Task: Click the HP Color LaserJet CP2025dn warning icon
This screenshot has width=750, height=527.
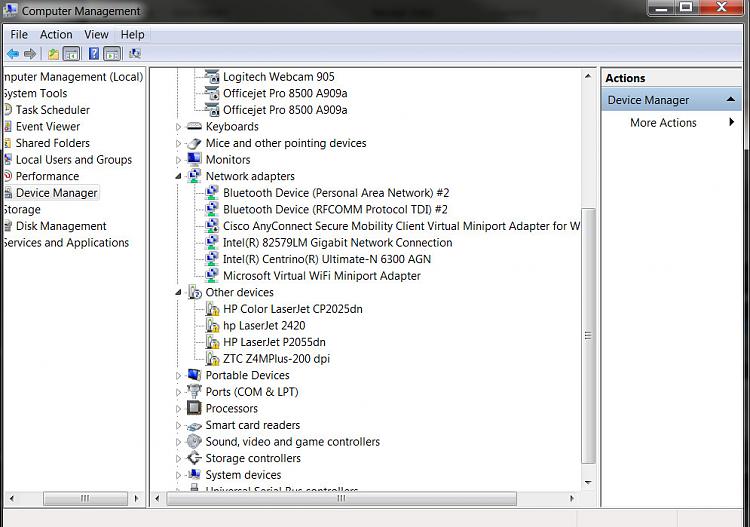Action: pyautogui.click(x=212, y=309)
